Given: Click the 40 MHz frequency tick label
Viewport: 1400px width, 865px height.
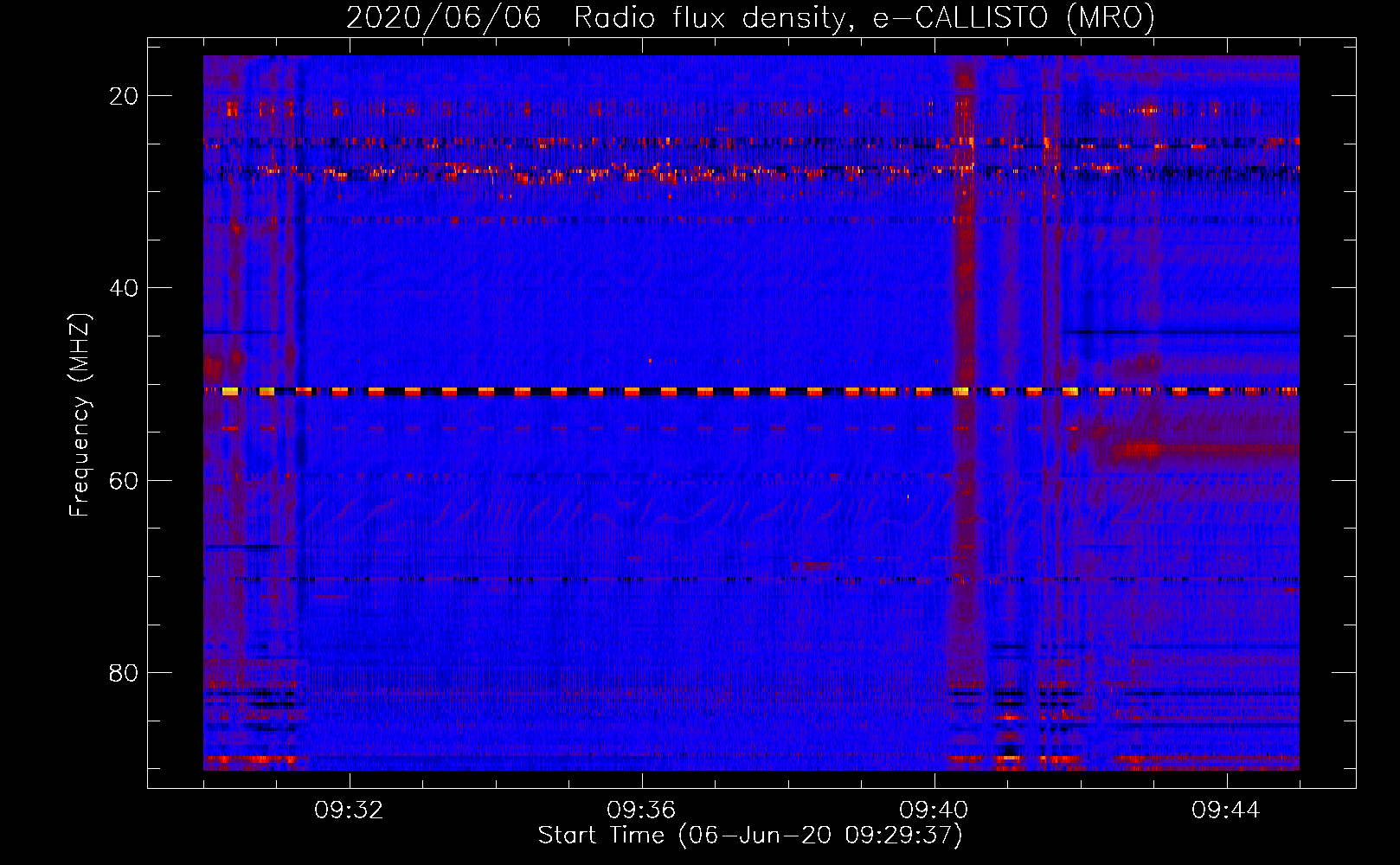Looking at the screenshot, I should [x=124, y=288].
